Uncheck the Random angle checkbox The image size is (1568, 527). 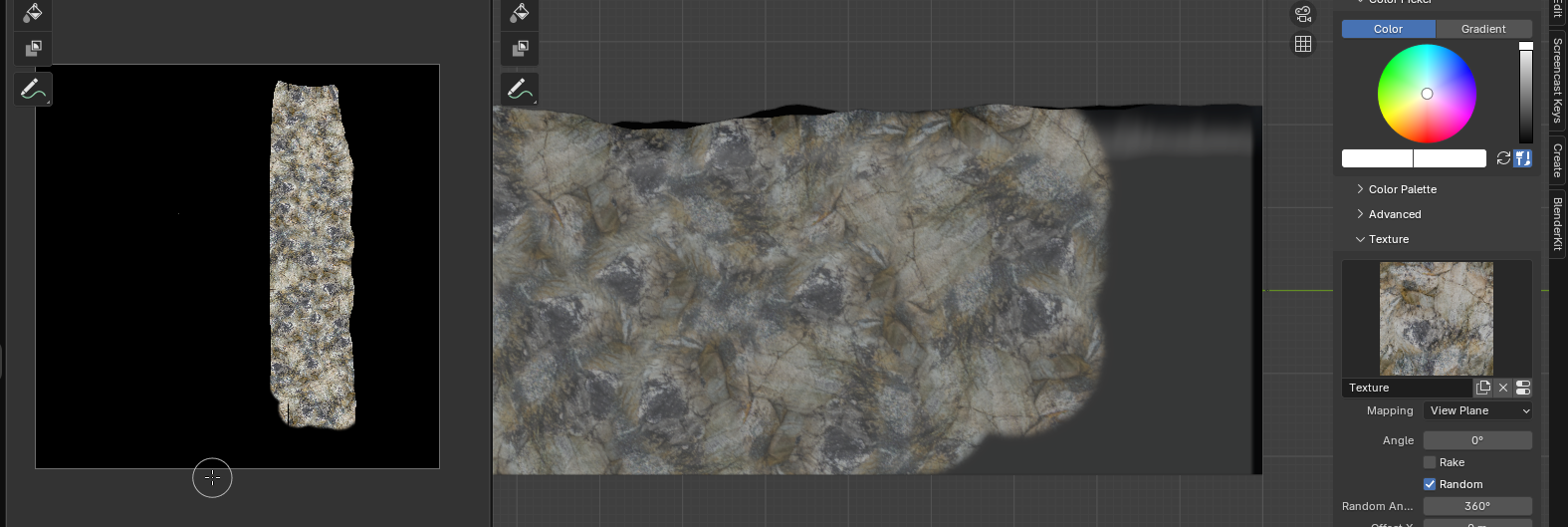click(1430, 484)
